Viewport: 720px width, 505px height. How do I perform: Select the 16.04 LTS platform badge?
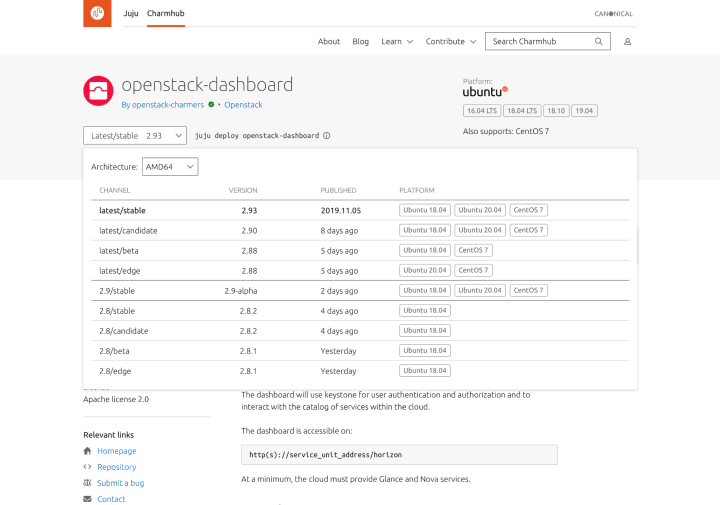(x=482, y=111)
